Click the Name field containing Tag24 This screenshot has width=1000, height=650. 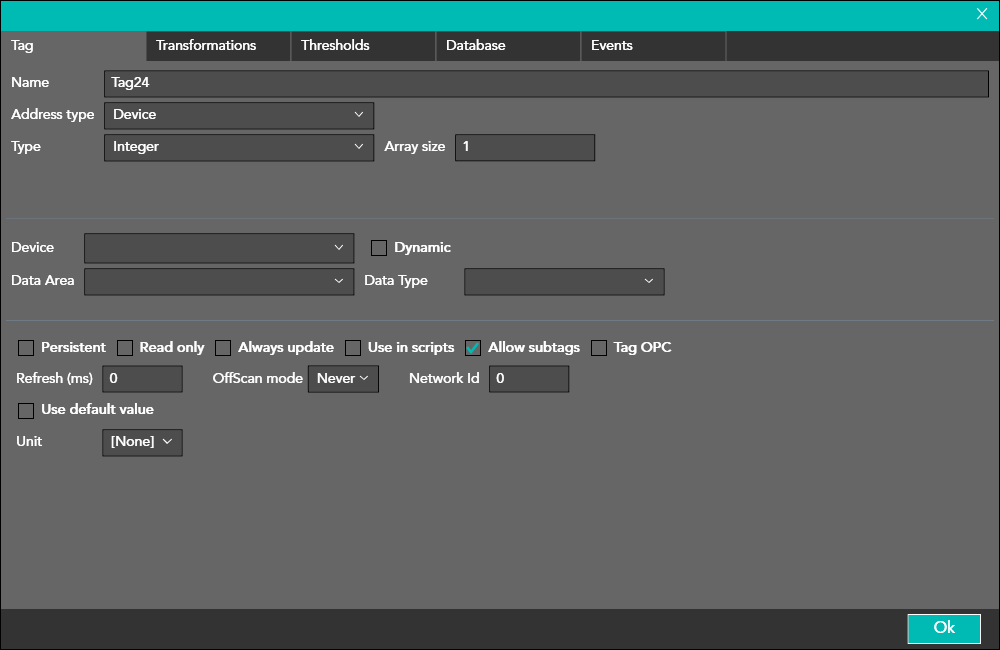click(x=546, y=83)
